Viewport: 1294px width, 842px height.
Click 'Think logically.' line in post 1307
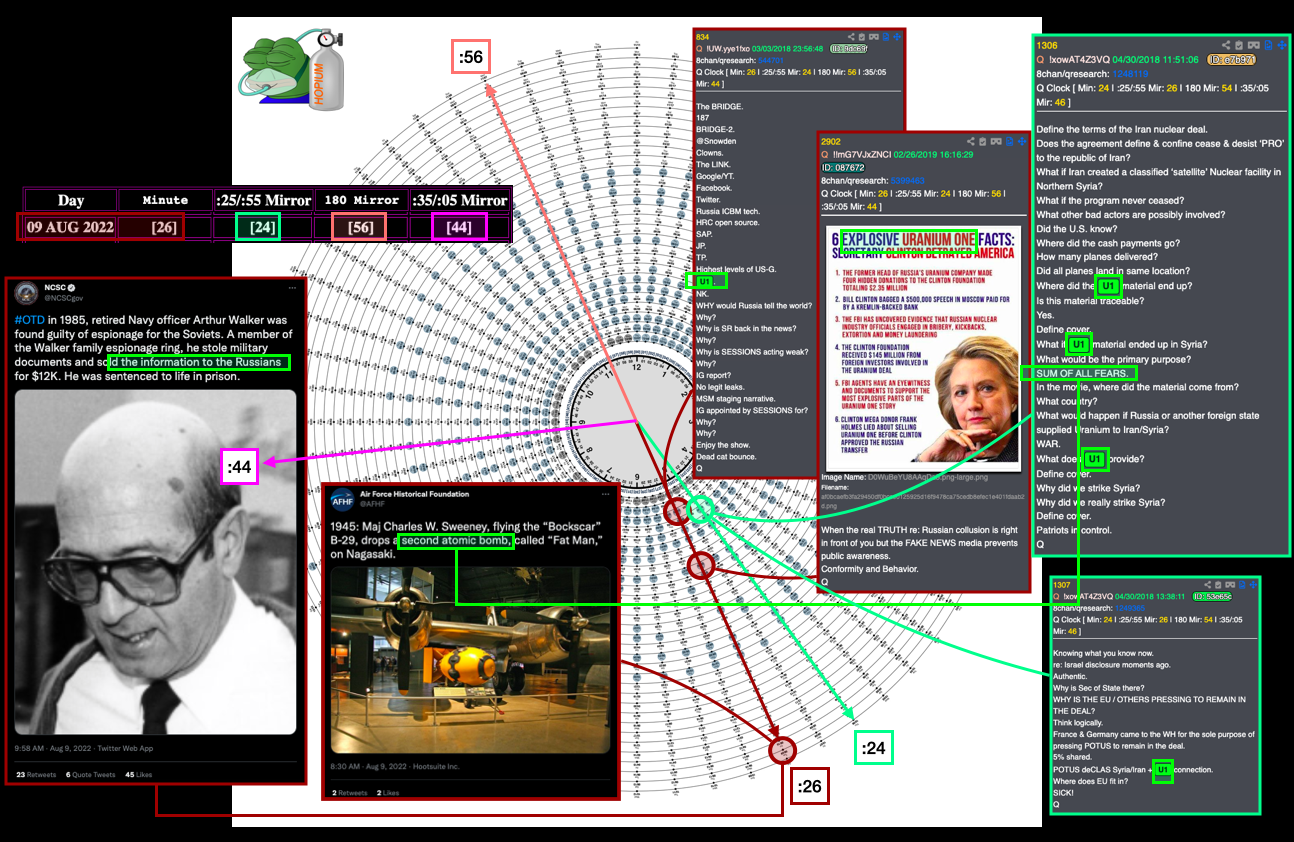click(x=1080, y=722)
